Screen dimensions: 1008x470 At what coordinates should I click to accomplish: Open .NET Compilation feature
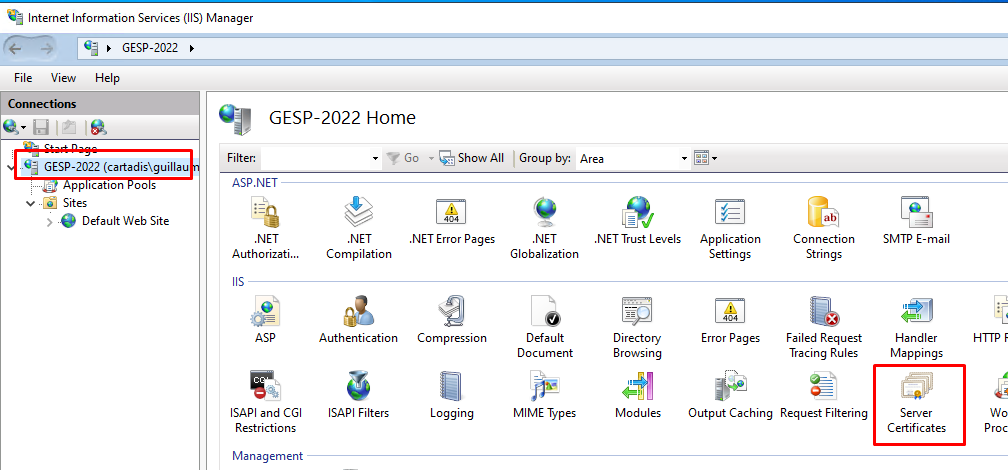click(x=359, y=228)
